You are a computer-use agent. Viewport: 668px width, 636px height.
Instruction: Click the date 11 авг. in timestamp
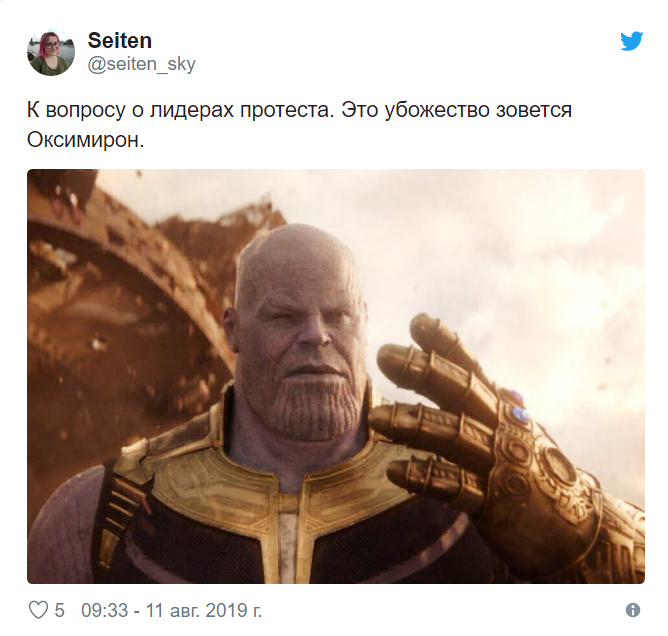(172, 610)
